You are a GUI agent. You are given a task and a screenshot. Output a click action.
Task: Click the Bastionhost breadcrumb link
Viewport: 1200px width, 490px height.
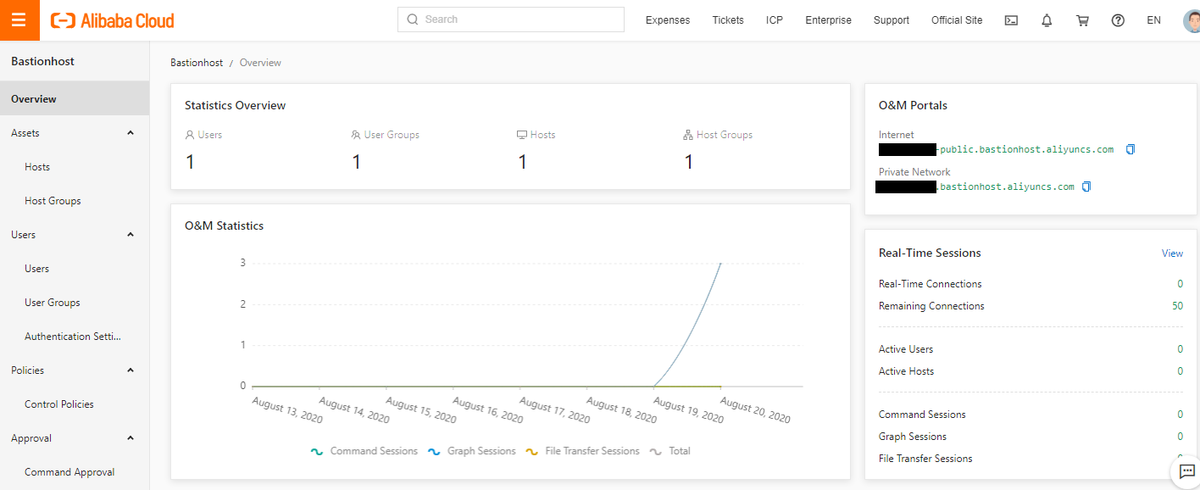pos(196,62)
